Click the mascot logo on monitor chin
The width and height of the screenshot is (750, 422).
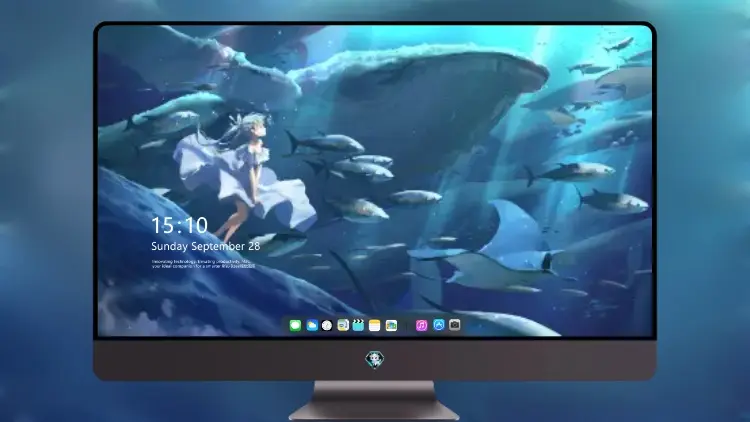click(375, 359)
